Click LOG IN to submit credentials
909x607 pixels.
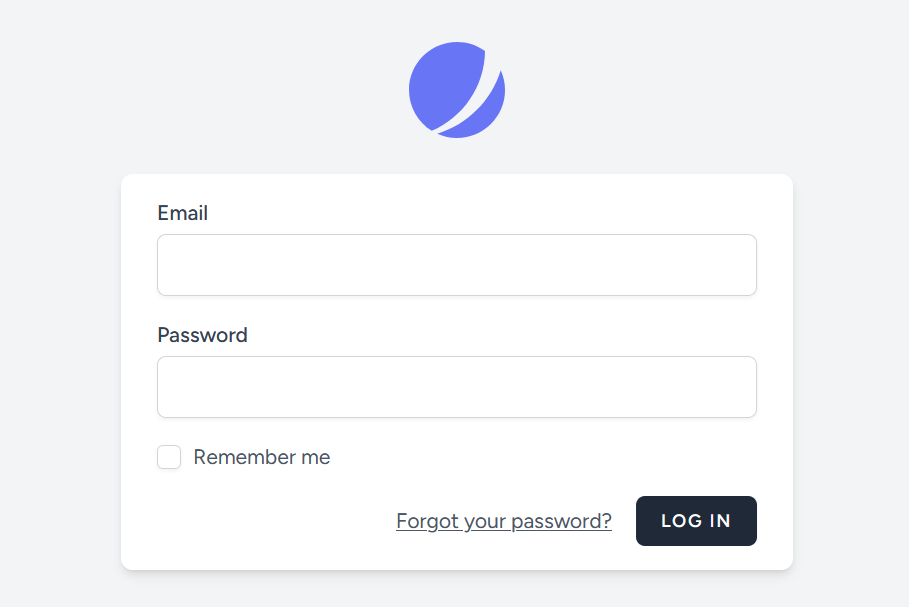696,520
